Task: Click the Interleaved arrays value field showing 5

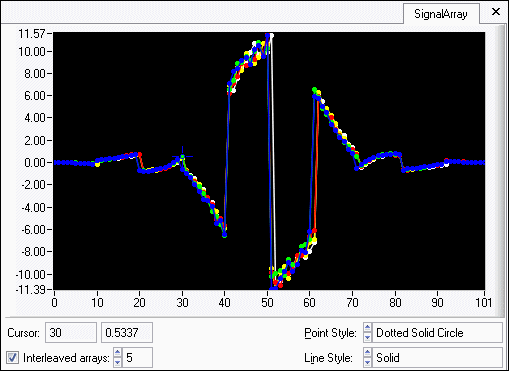Action: 137,358
